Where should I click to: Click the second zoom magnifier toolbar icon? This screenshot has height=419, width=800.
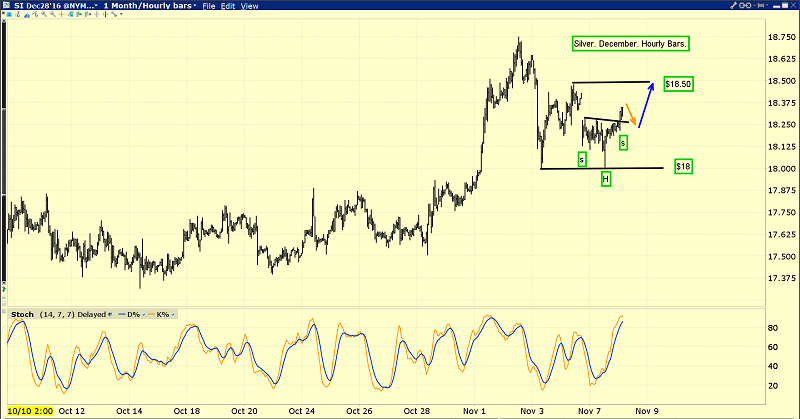[53, 14]
